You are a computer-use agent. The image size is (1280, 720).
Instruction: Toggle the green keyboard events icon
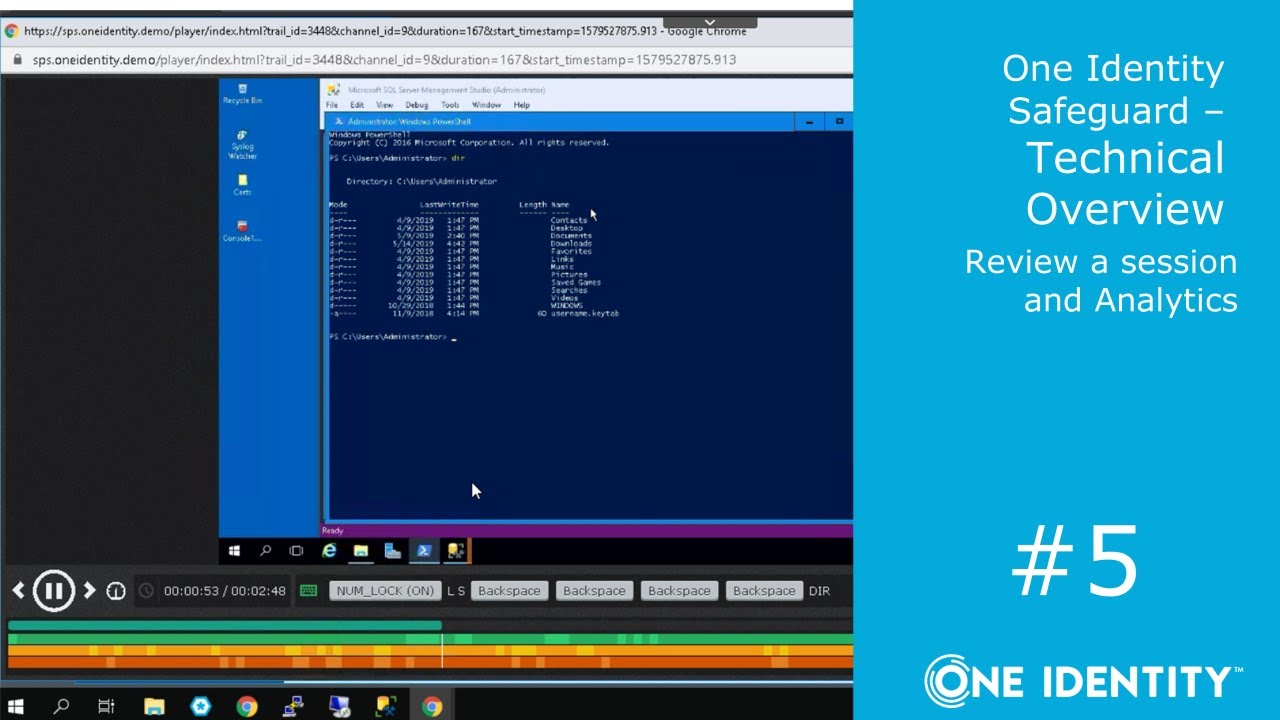click(309, 591)
